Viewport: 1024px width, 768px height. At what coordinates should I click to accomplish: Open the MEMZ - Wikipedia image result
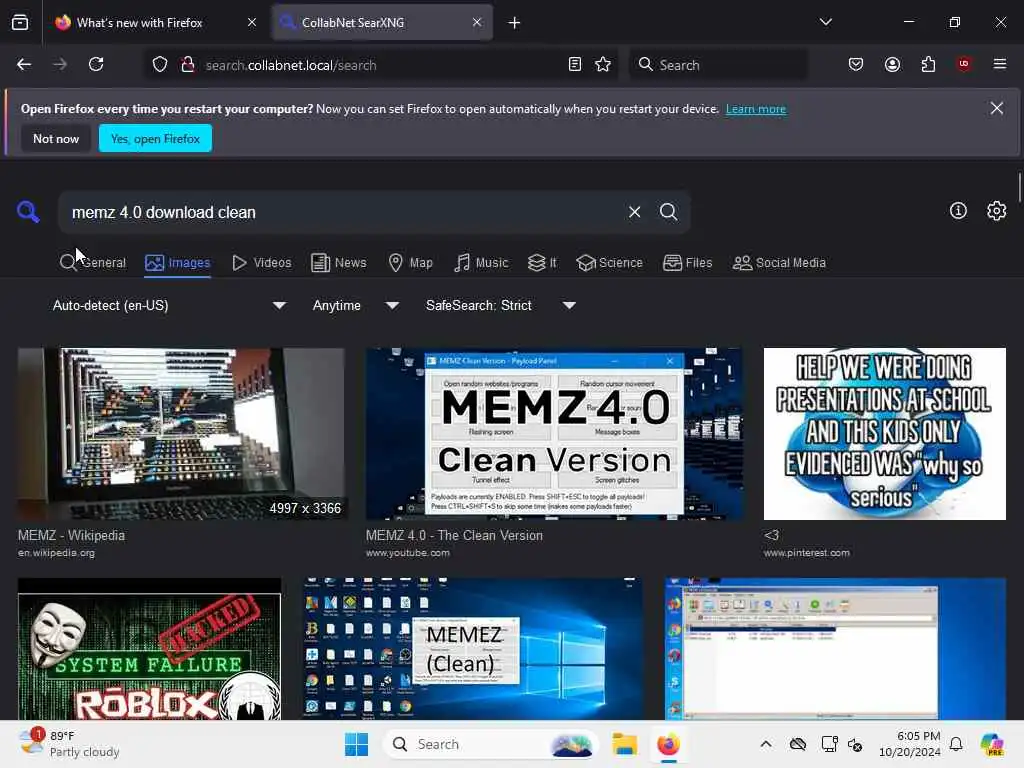(181, 434)
